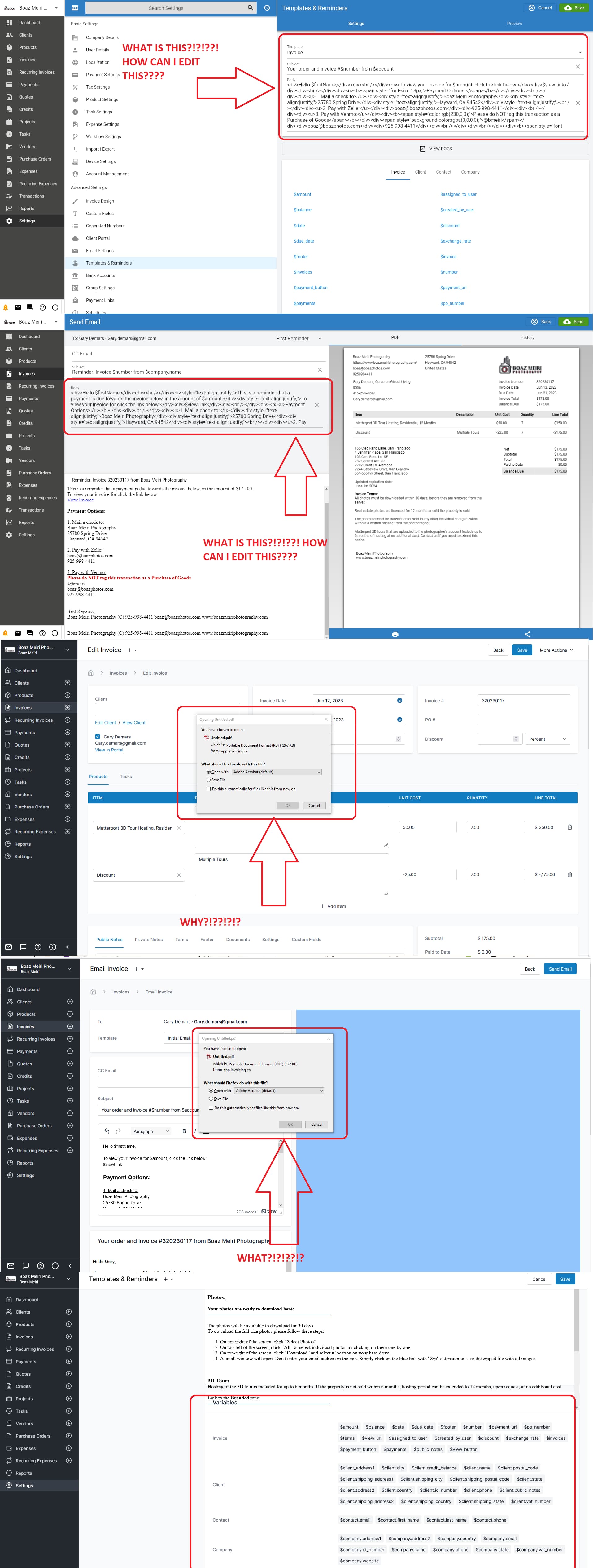This screenshot has height=1568, width=593.
Task: Check 'Do this automatically' in Edit Invoice dialog
Action: coord(209,789)
